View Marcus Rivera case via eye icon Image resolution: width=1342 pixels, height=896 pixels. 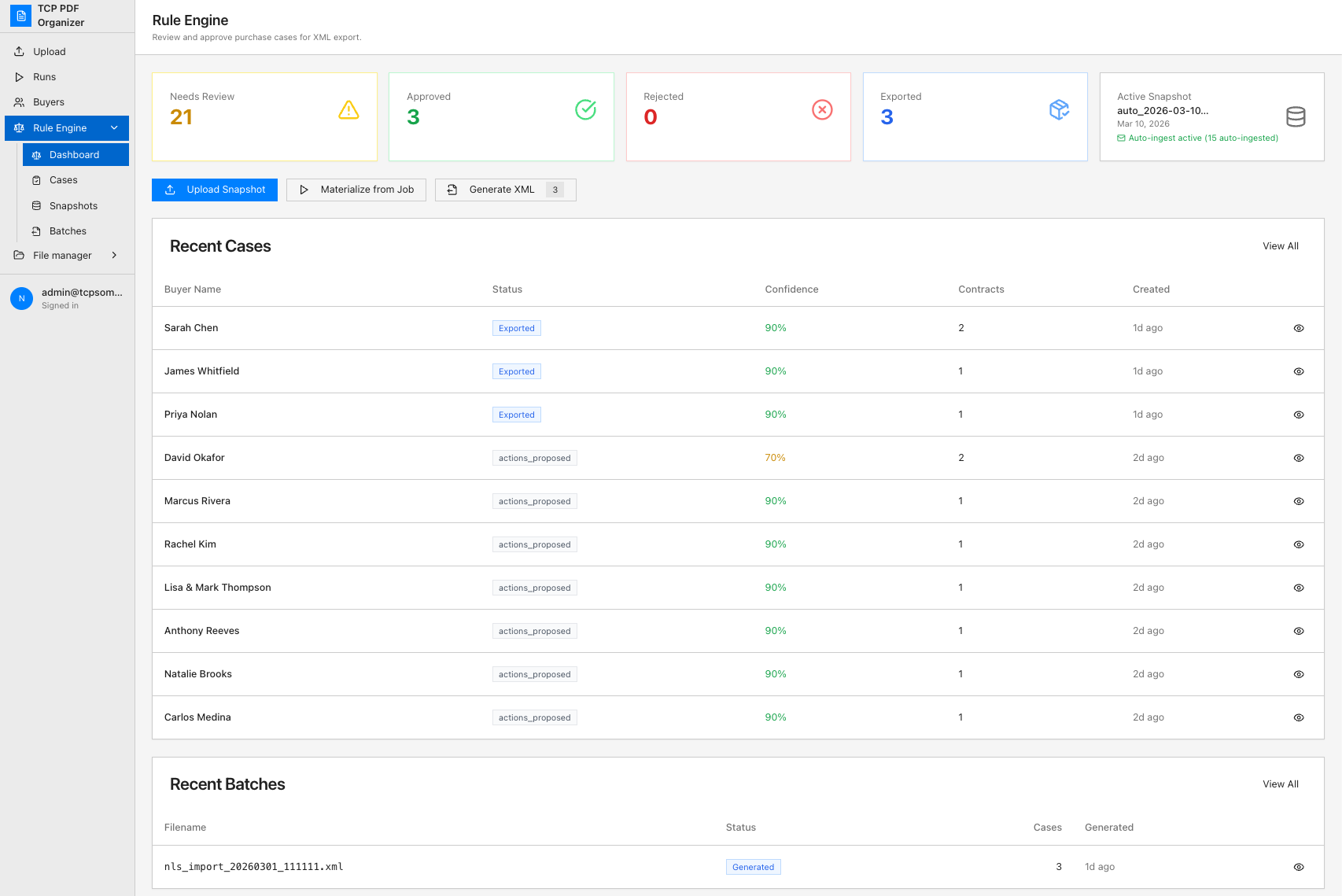[x=1299, y=502]
